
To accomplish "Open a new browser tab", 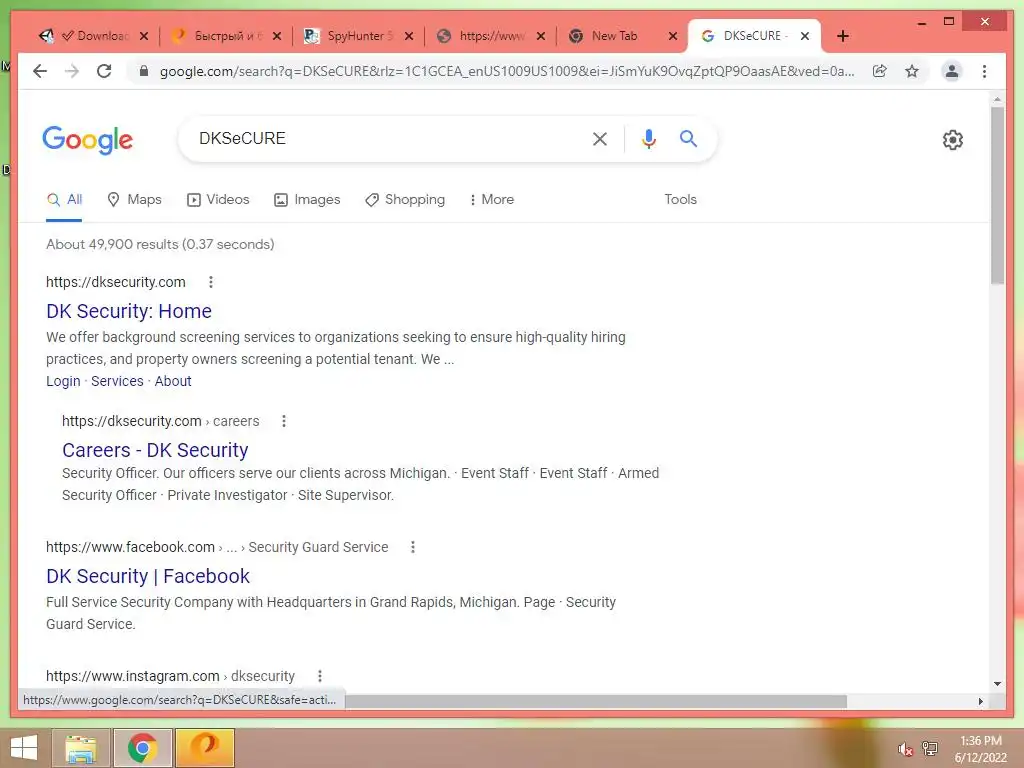I will (842, 36).
